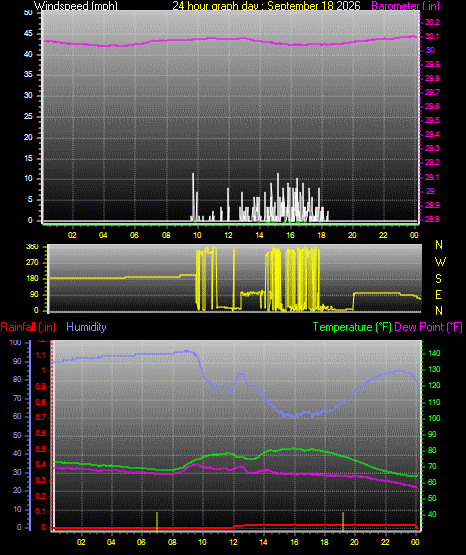Select the bottom 'N' compass label beside 0
466x555 pixels.
coord(439,311)
